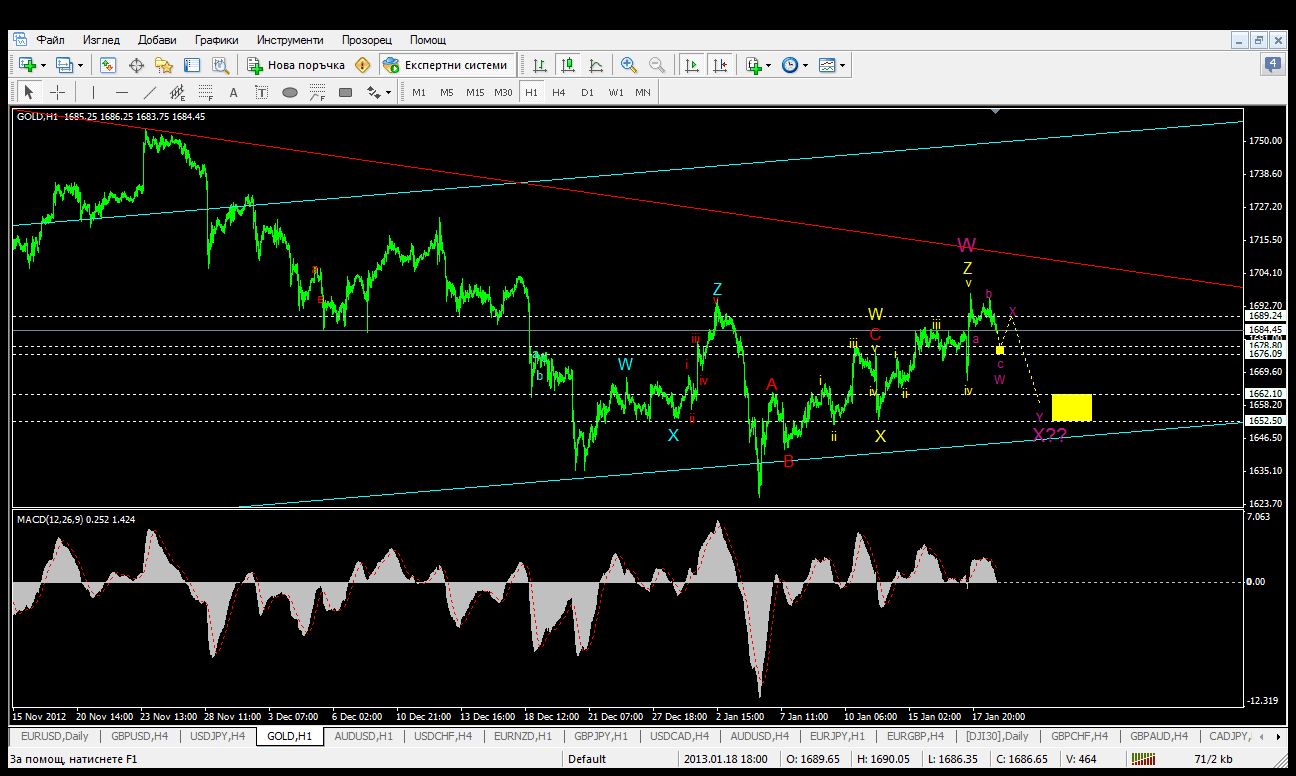Select the text label 'T' tool

(262, 92)
